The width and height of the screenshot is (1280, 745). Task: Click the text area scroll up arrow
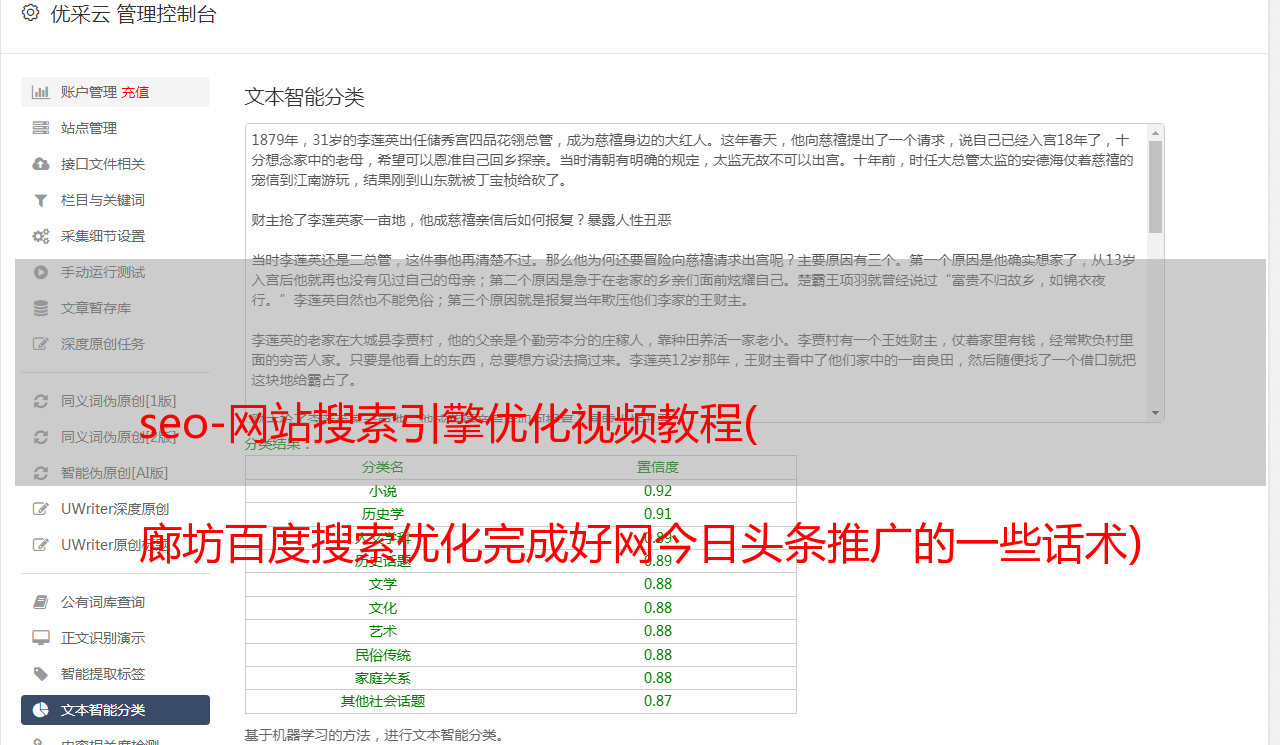pyautogui.click(x=1156, y=133)
